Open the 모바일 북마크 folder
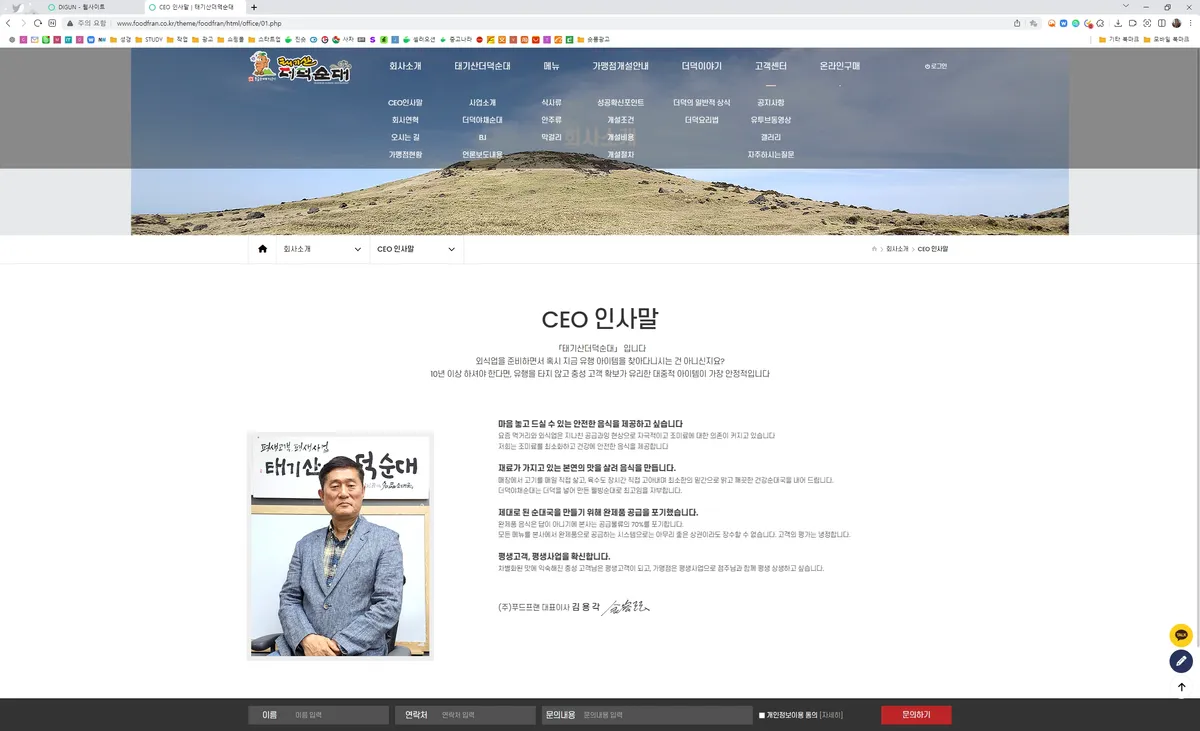 (1166, 39)
